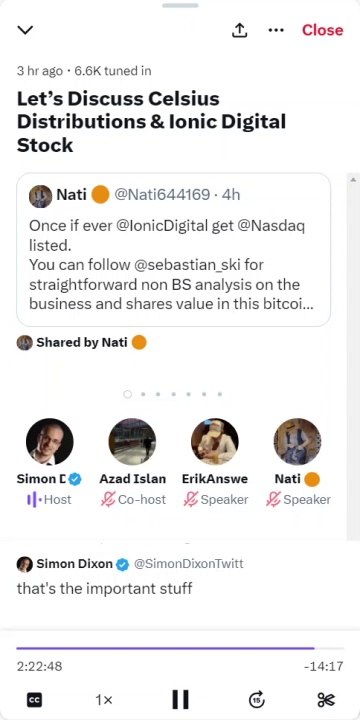The height and width of the screenshot is (720, 360).
Task: Go to the last carousel page dot
Action: click(220, 394)
